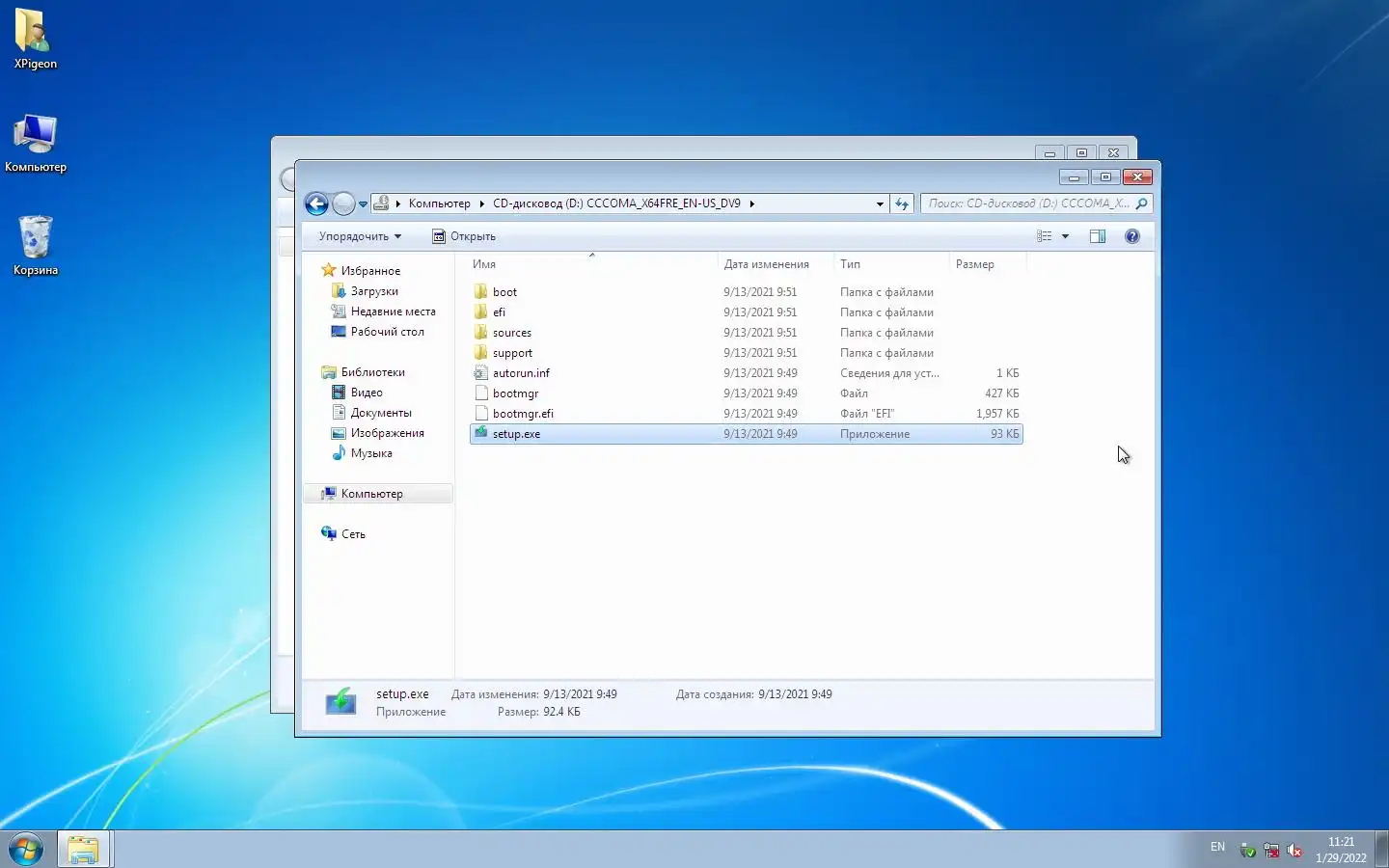Image resolution: width=1389 pixels, height=868 pixels.
Task: Click the CD-дисковод (D:) breadcrumb segment
Action: pos(616,203)
